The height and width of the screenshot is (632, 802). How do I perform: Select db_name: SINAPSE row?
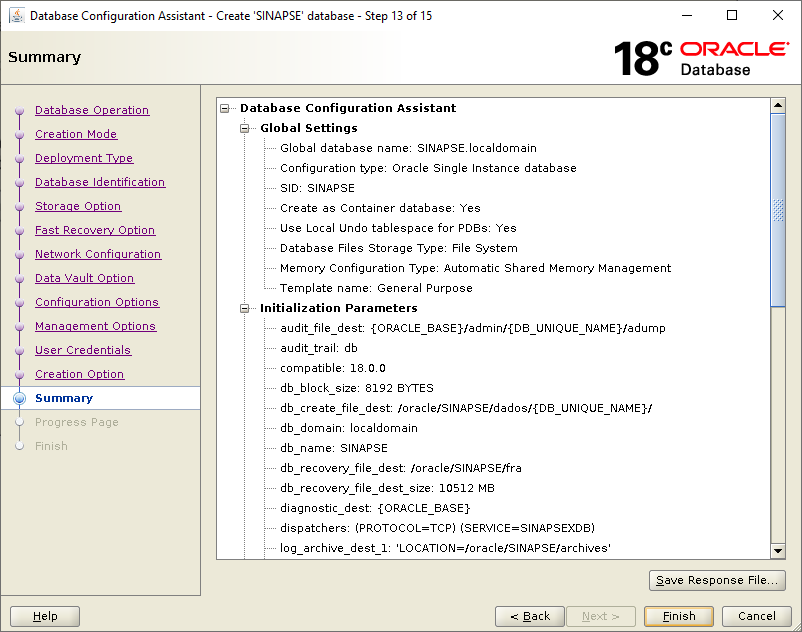click(333, 448)
